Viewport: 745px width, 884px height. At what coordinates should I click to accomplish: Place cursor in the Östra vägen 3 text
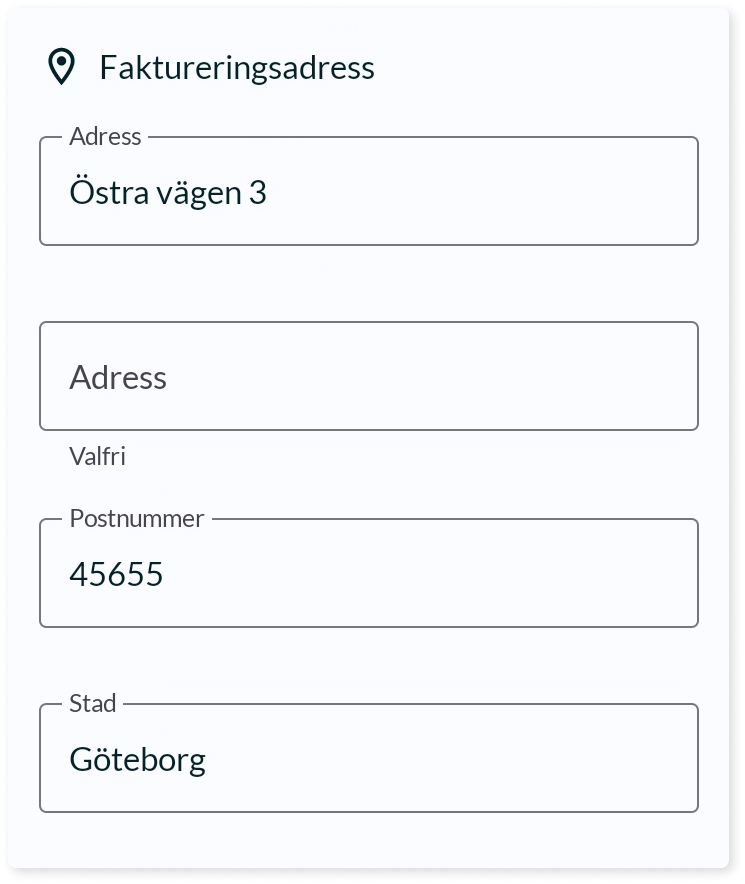click(x=168, y=192)
